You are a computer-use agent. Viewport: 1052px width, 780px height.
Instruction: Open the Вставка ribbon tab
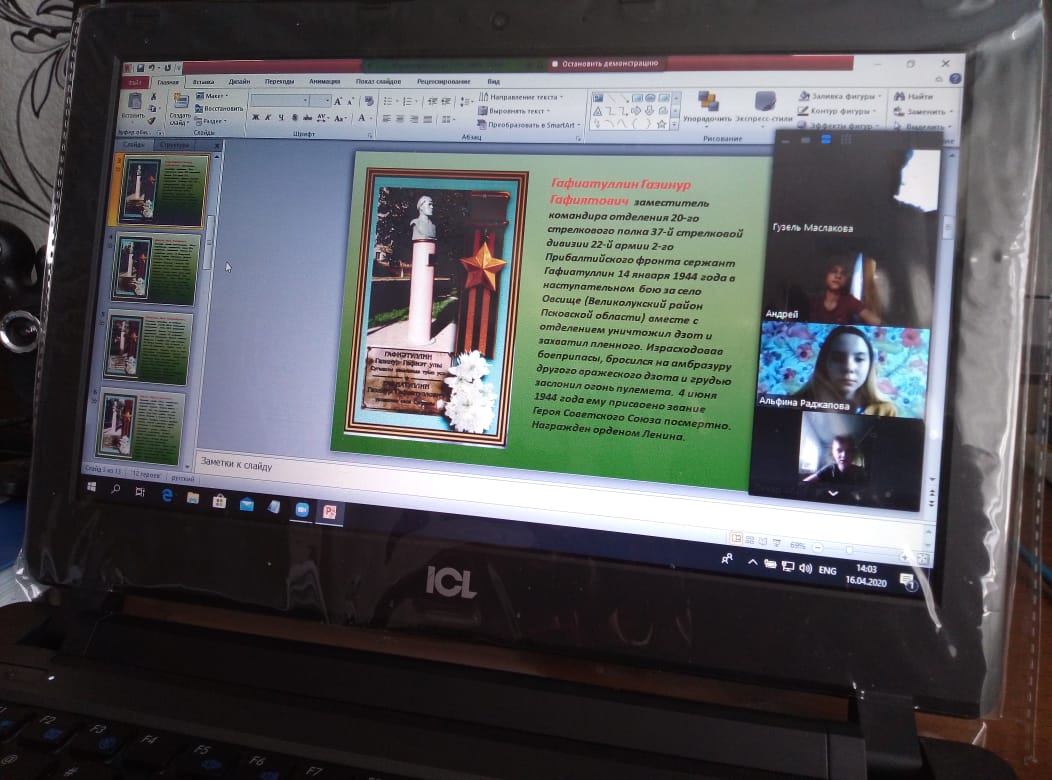[x=202, y=81]
